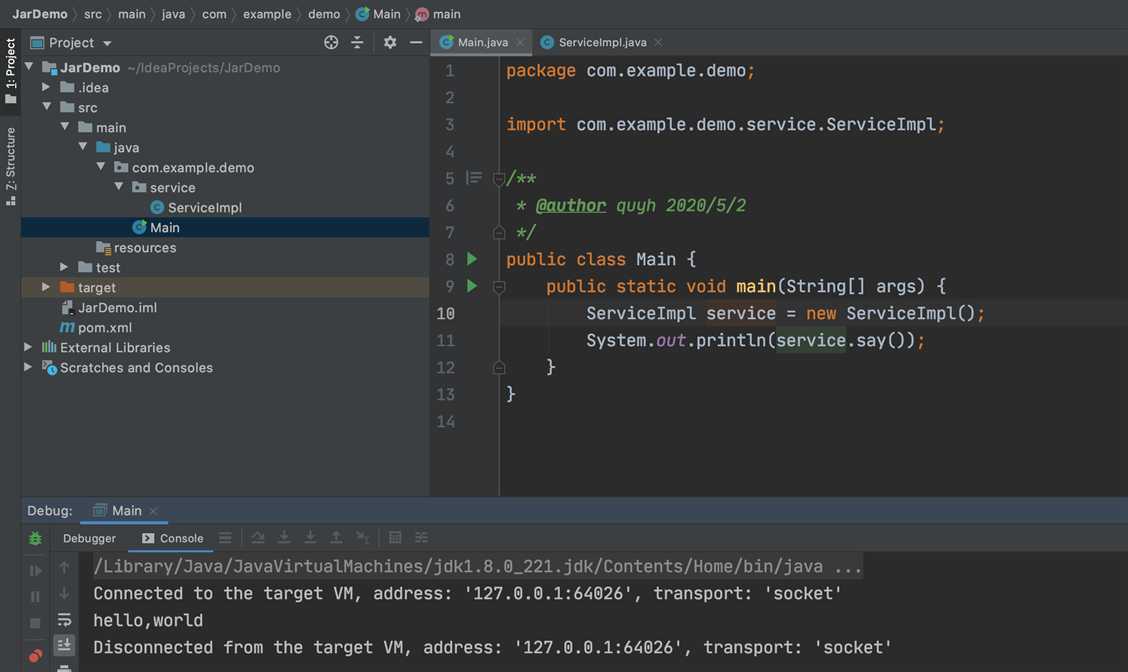The height and width of the screenshot is (672, 1128).
Task: Collapse the src folder
Action: pos(47,106)
